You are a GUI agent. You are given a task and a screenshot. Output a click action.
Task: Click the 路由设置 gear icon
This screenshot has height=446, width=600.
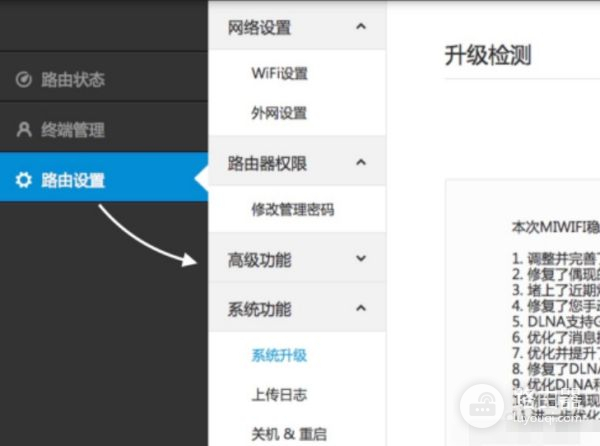pyautogui.click(x=23, y=180)
